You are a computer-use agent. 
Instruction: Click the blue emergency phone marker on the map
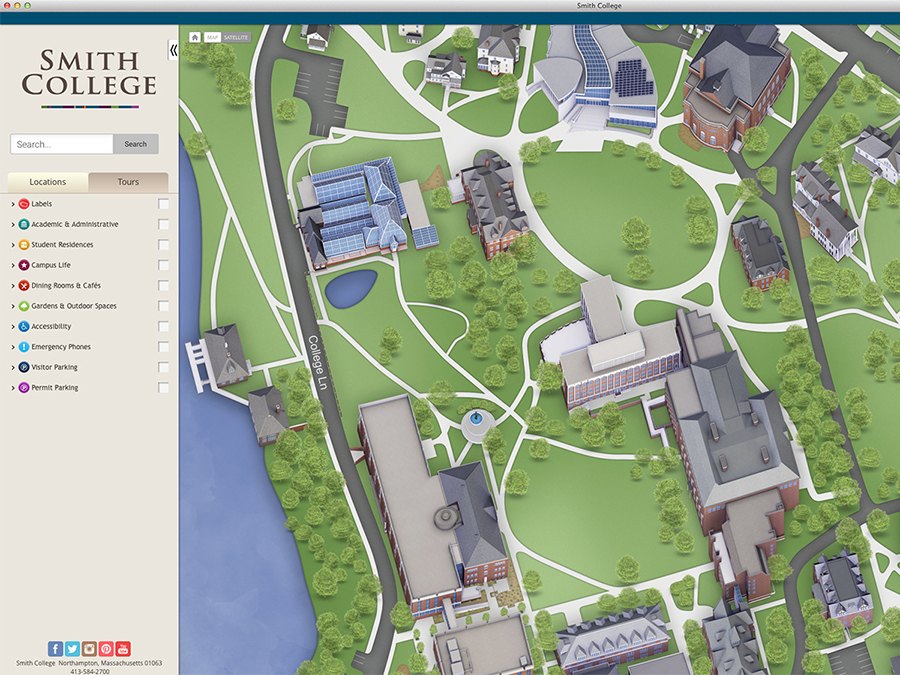477,416
